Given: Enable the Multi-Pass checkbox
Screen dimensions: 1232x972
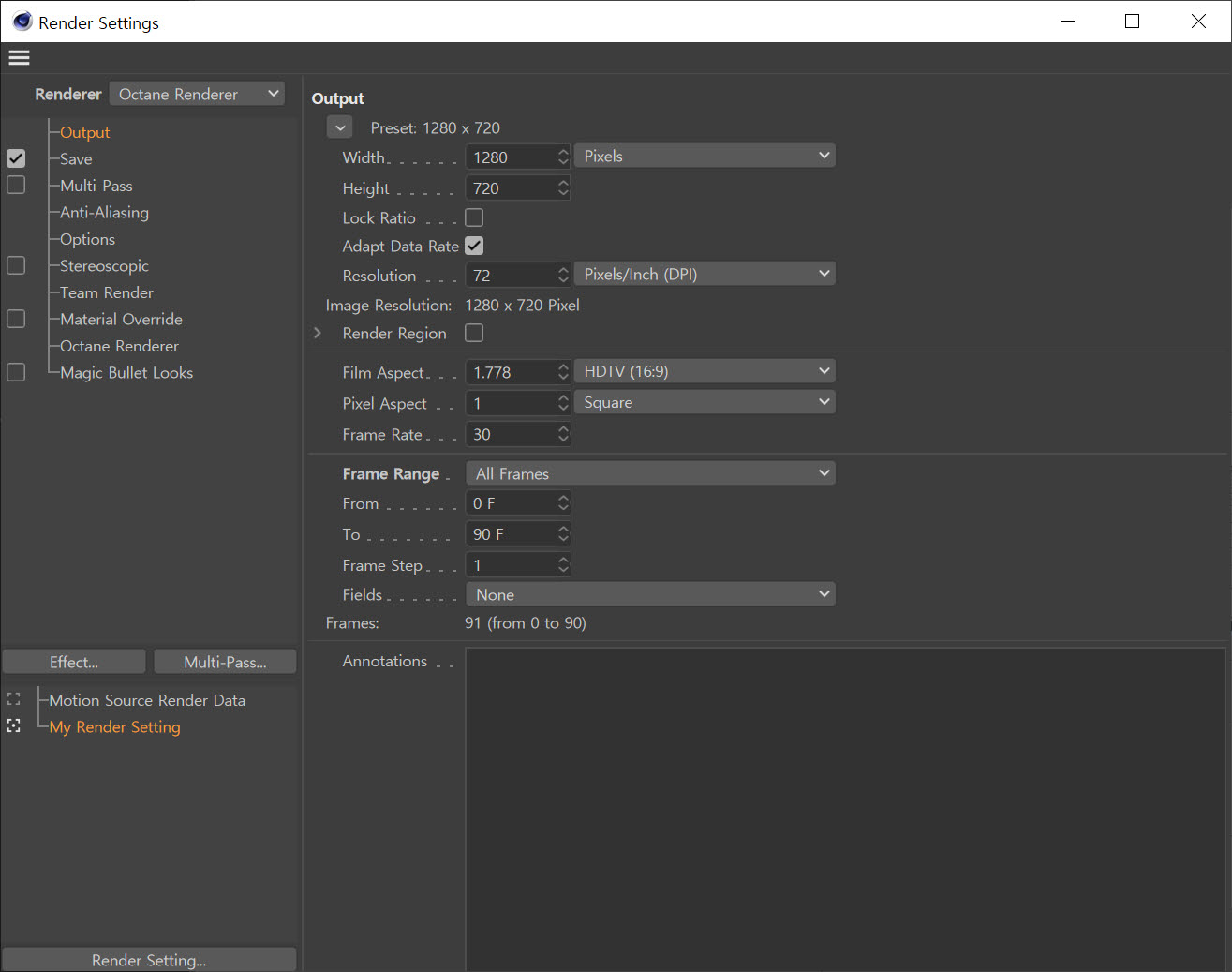Looking at the screenshot, I should [x=16, y=185].
